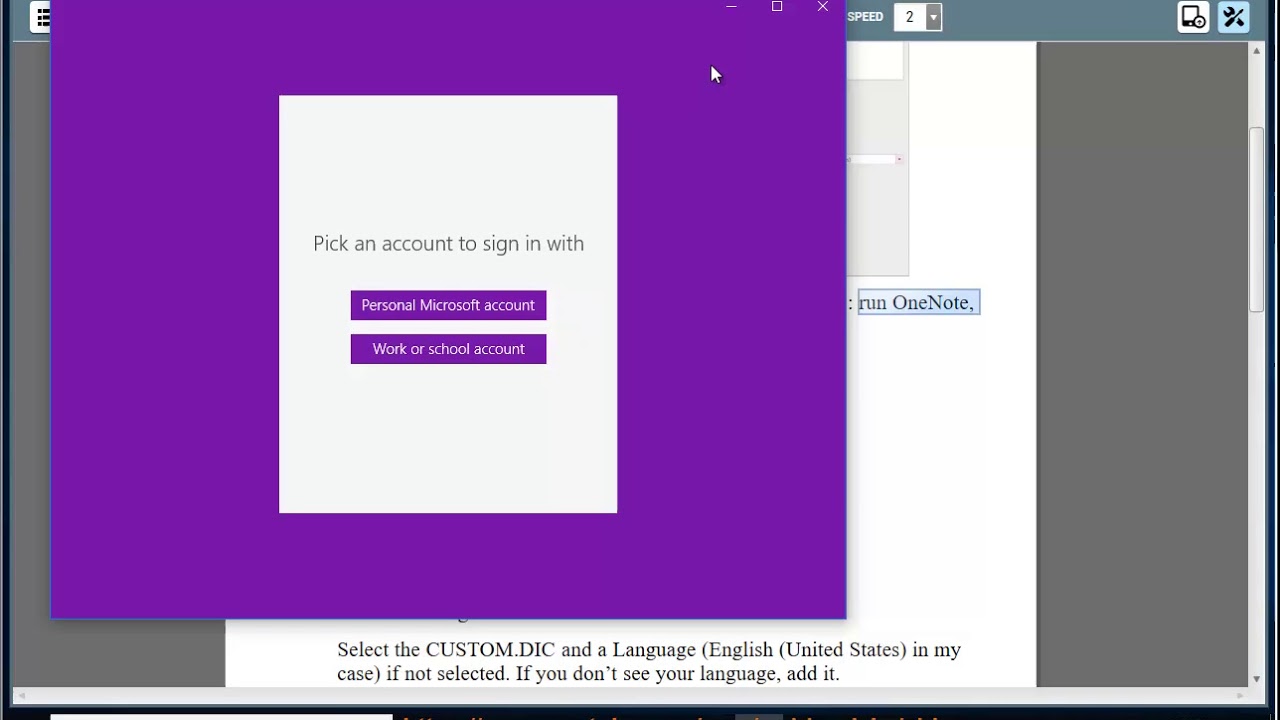Click the 'Select the CUSTOM.DIC' paragraph text
The image size is (1280, 720).
[649, 661]
